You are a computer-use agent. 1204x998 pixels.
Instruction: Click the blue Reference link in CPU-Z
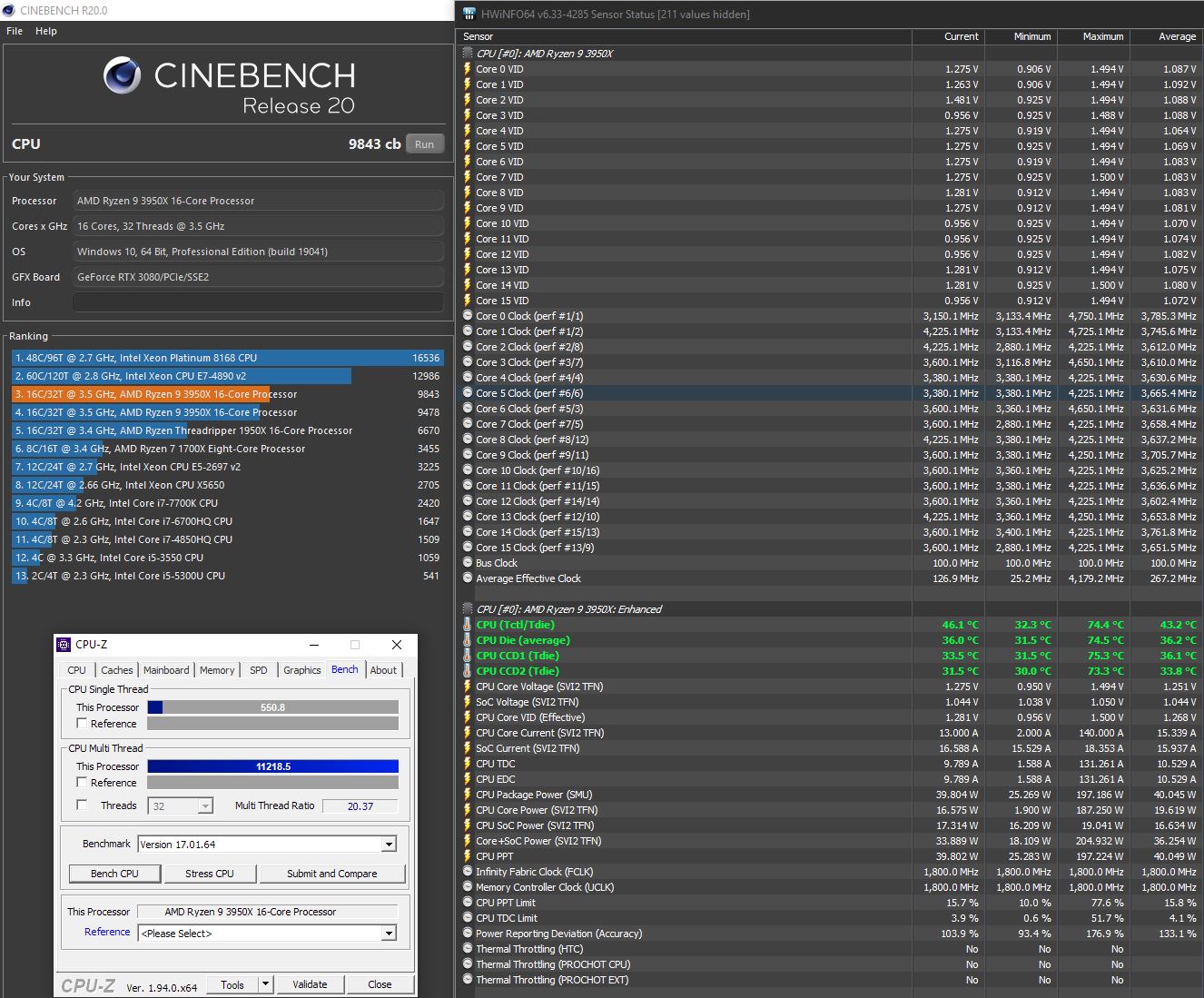(x=107, y=932)
